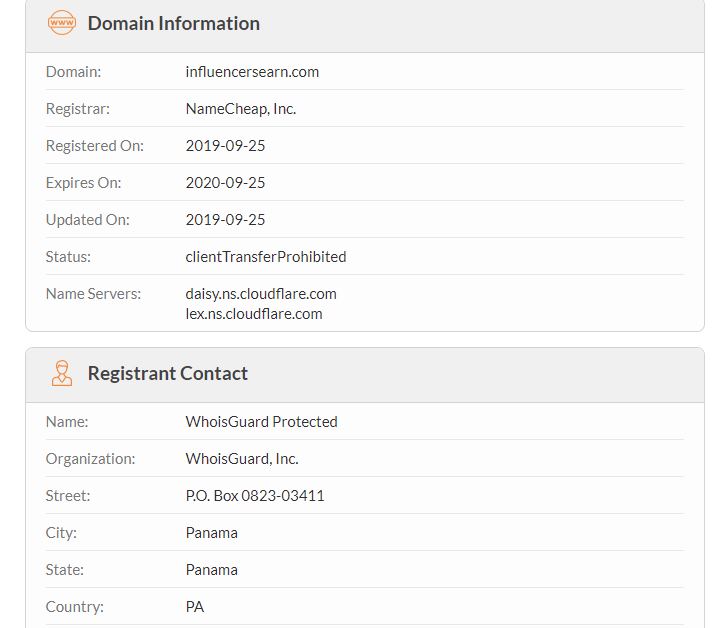The image size is (717, 628).
Task: Click the street P.O. Box 0823-03411
Action: (254, 496)
